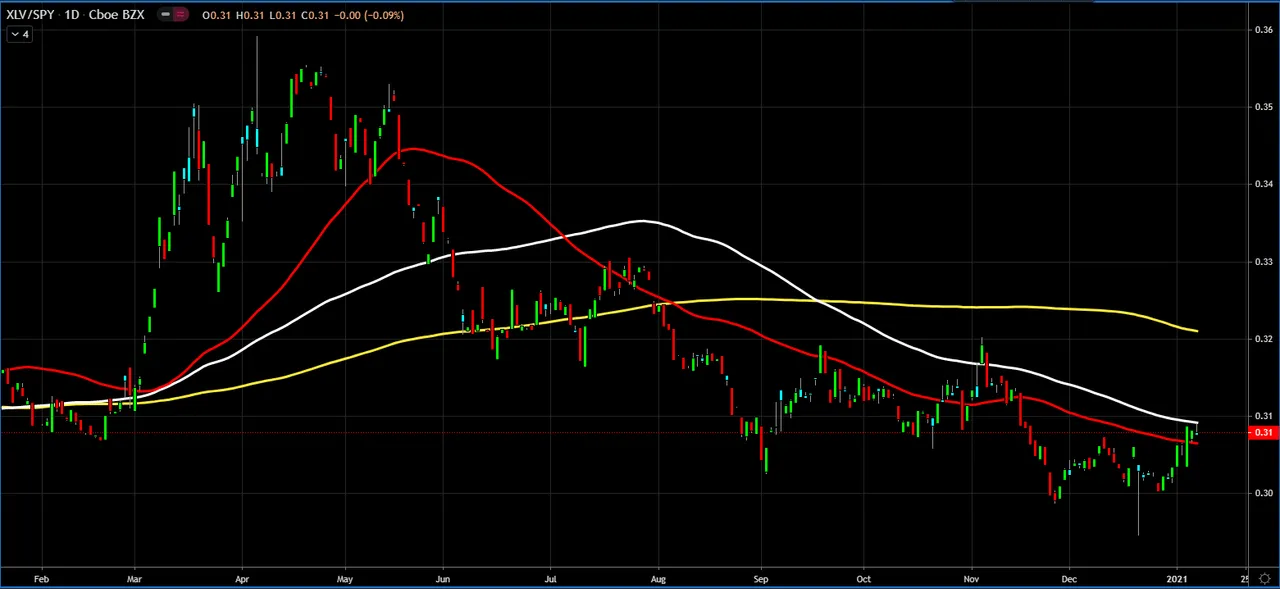Click the Dec label on the time axis

(1069, 578)
